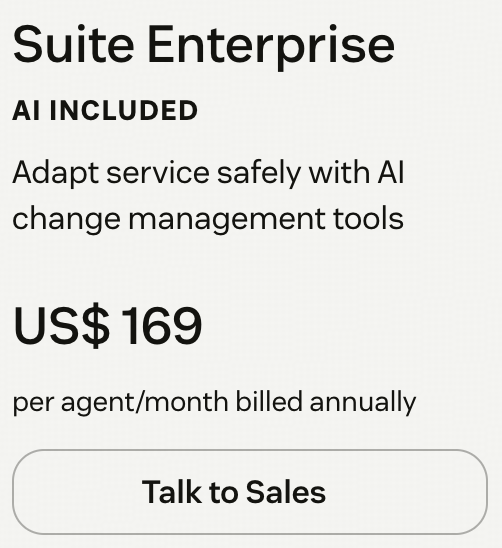Image resolution: width=502 pixels, height=548 pixels.
Task: Click the change management tools text line
Action: click(x=208, y=219)
